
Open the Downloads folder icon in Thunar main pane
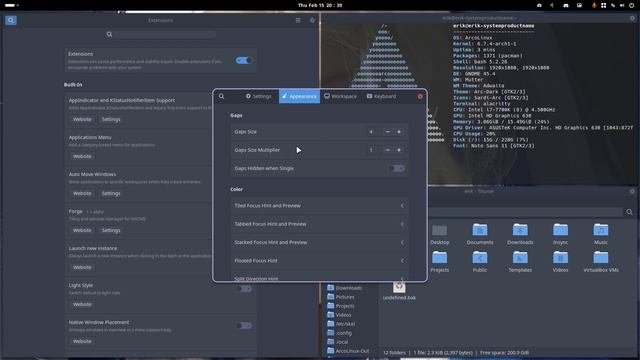pyautogui.click(x=520, y=234)
